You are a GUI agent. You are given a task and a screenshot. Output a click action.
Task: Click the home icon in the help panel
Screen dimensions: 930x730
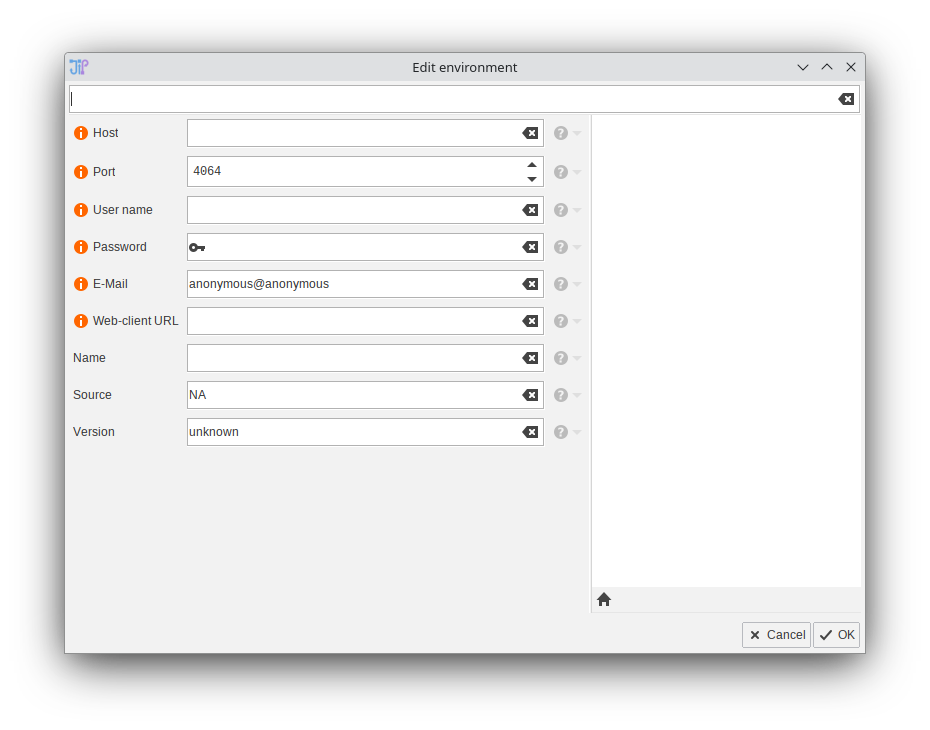[x=604, y=600]
